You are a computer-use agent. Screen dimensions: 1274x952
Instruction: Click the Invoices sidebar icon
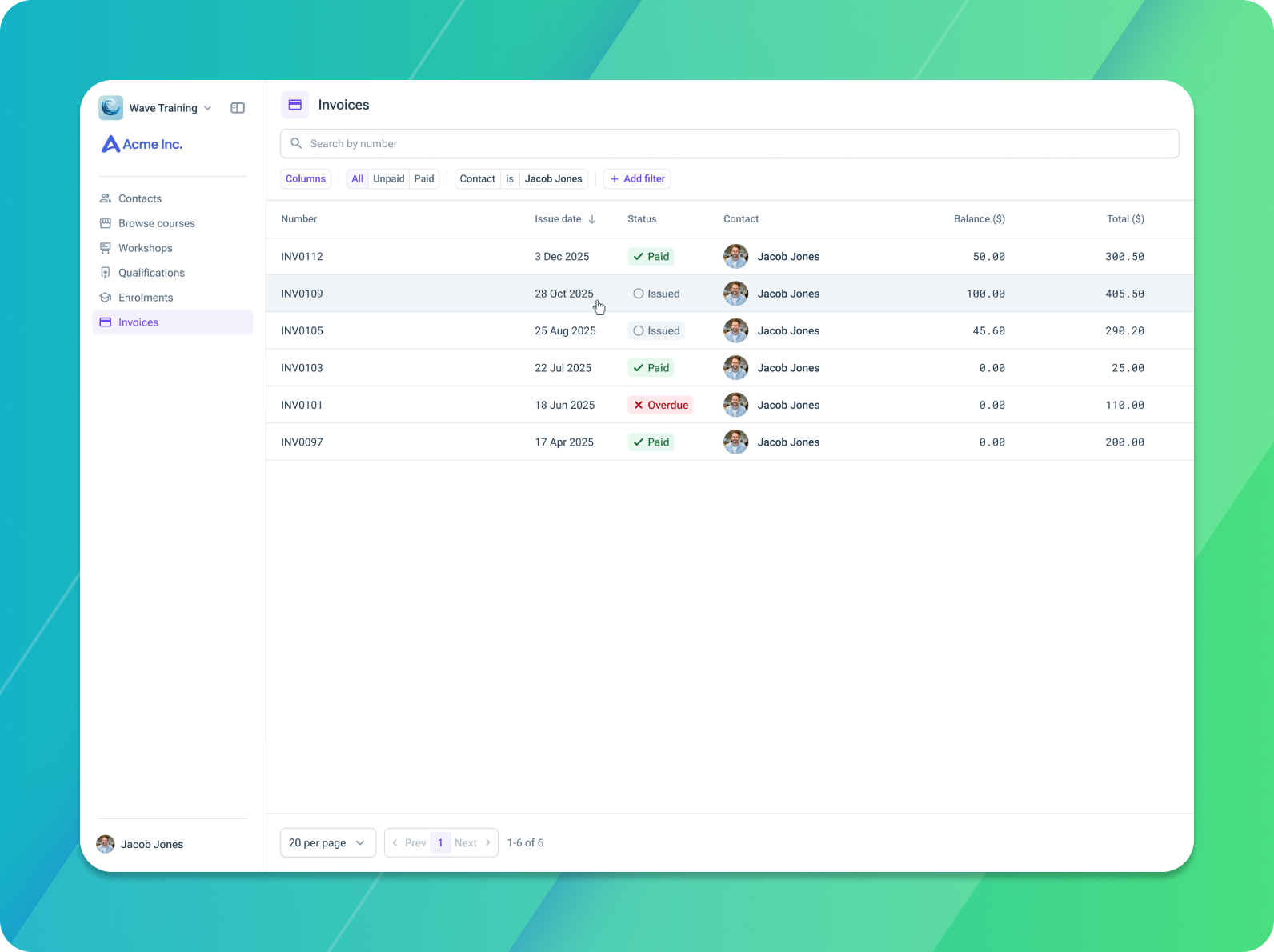click(106, 322)
